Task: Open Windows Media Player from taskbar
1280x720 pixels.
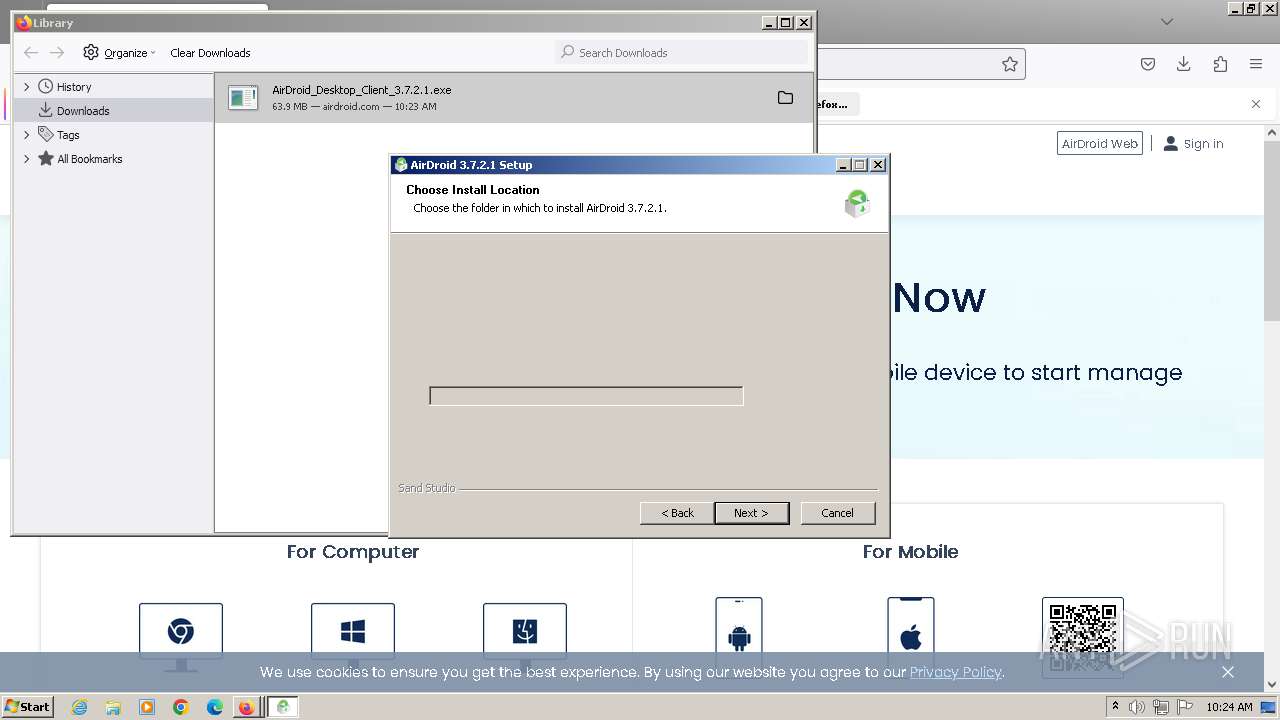Action: pyautogui.click(x=147, y=707)
